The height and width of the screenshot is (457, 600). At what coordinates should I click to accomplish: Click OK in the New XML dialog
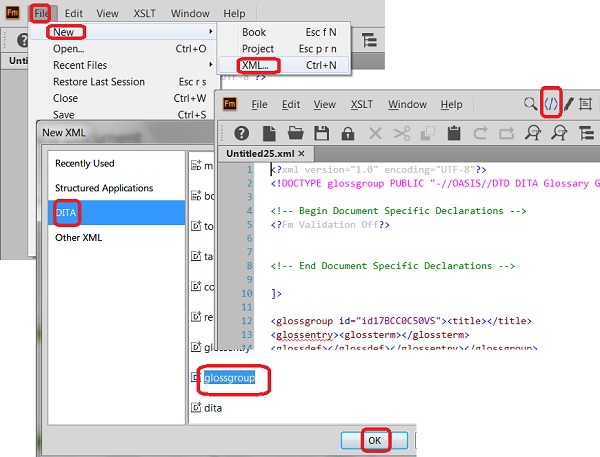pyautogui.click(x=374, y=441)
